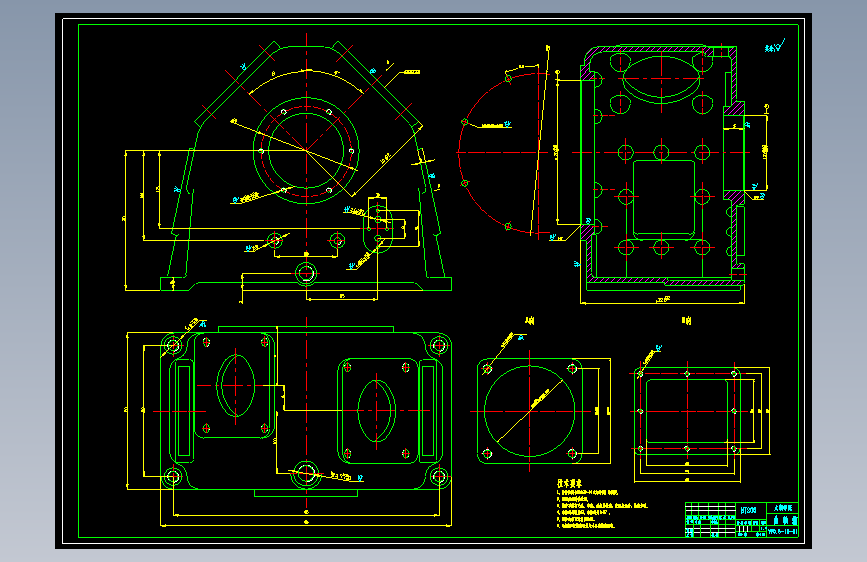The height and width of the screenshot is (562, 867).
Task: Click the rectangular cover outline in B-direction view
Action: coord(687,411)
